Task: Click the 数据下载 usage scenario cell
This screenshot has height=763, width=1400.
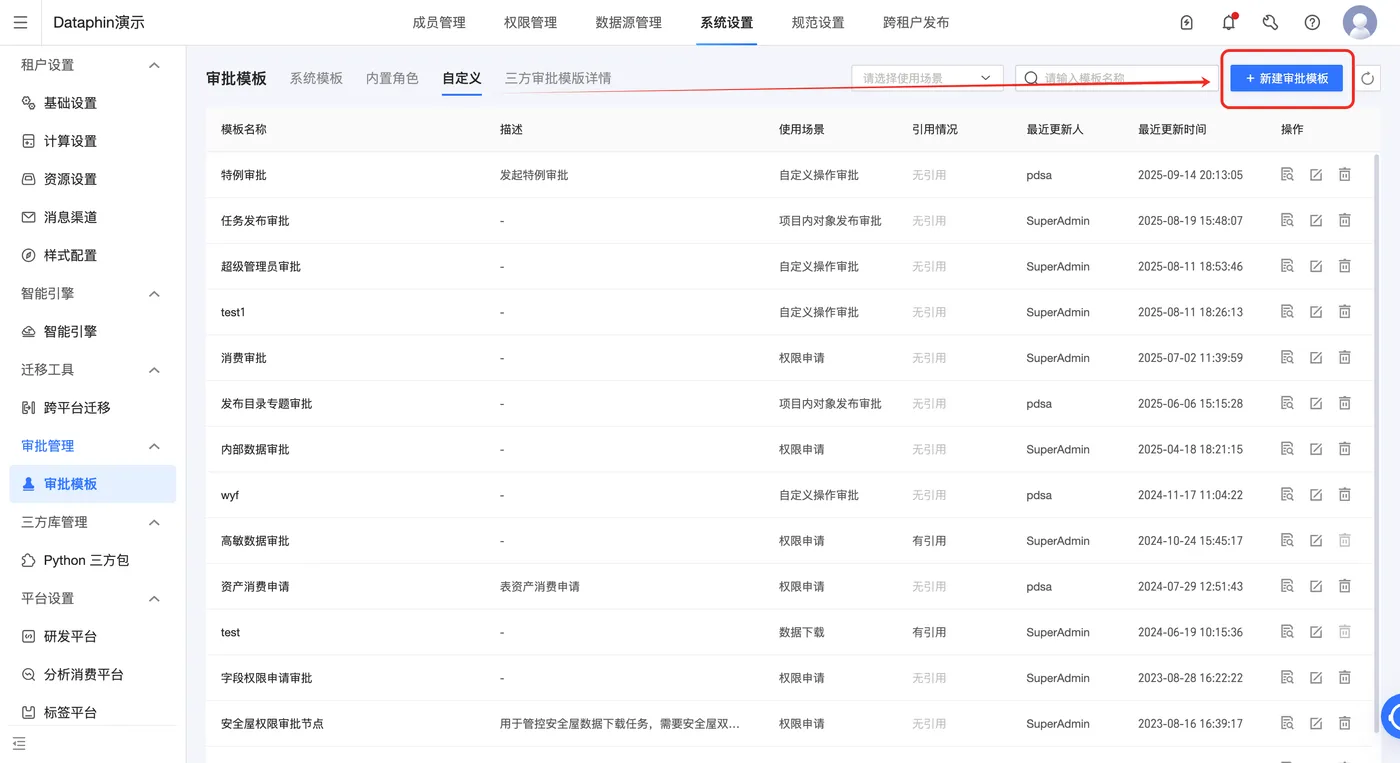Action: [802, 632]
